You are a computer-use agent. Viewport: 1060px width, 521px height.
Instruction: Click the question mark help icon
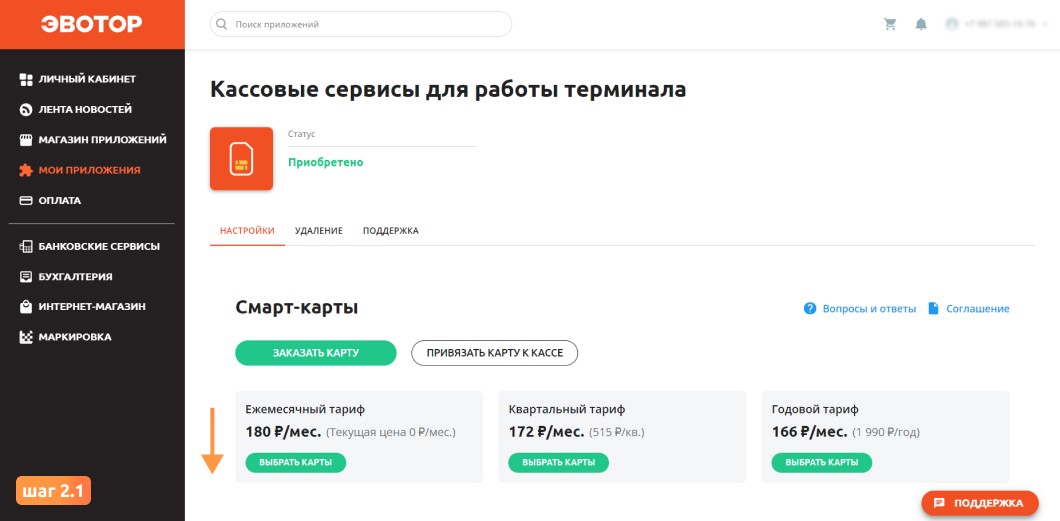tap(810, 308)
